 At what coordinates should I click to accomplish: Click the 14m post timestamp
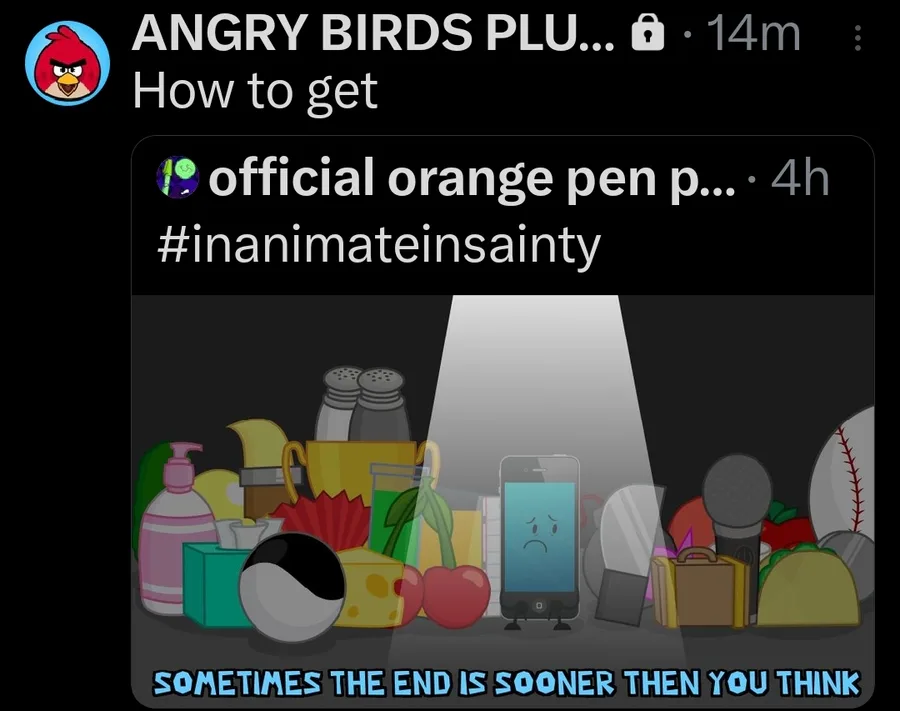click(754, 34)
